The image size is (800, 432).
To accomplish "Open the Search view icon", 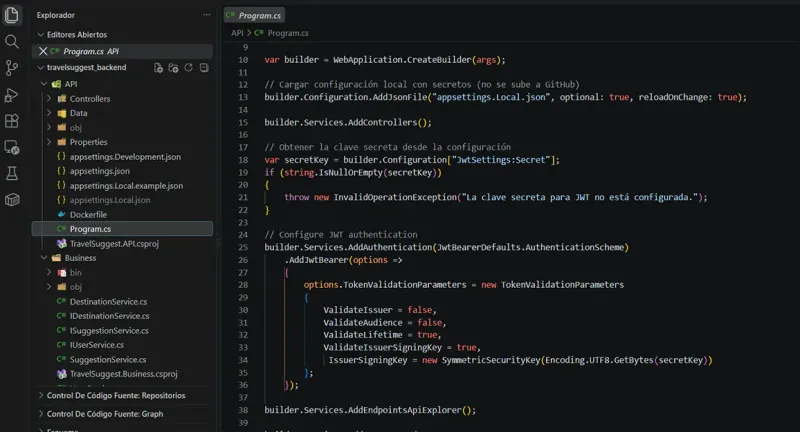I will tap(12, 41).
